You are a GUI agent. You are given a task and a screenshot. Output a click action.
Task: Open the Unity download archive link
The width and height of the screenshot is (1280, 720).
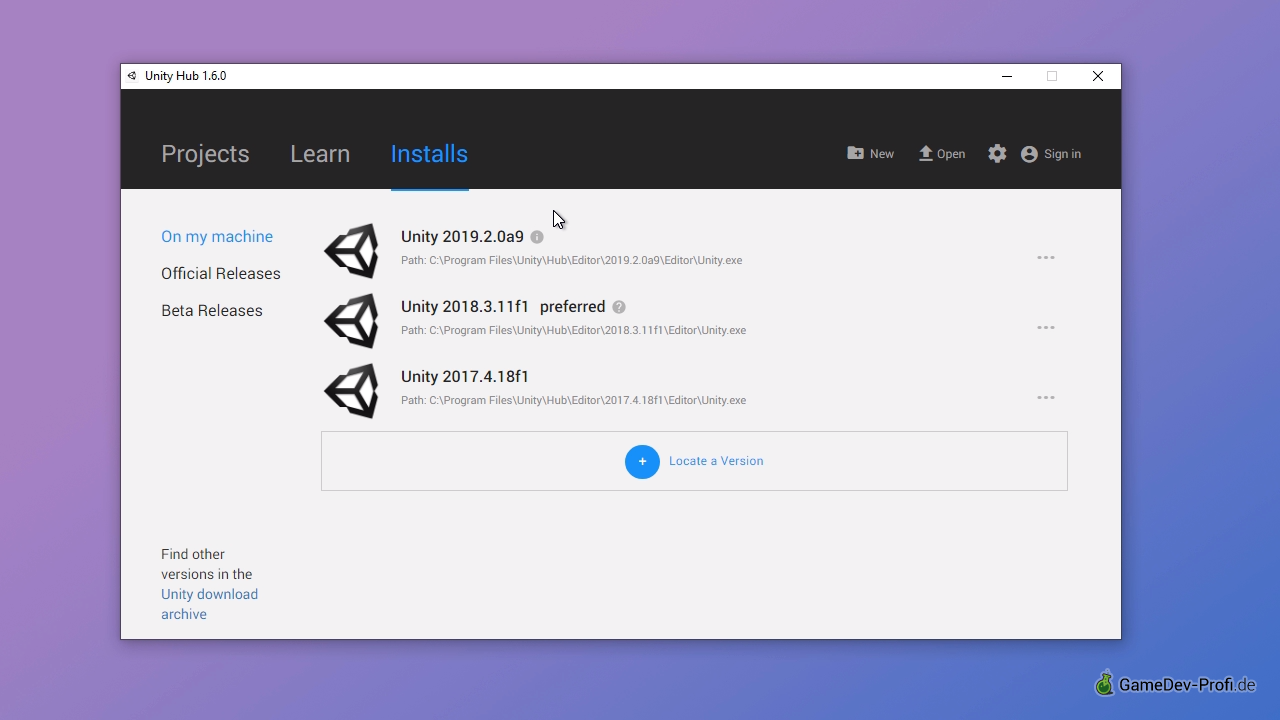tap(209, 604)
